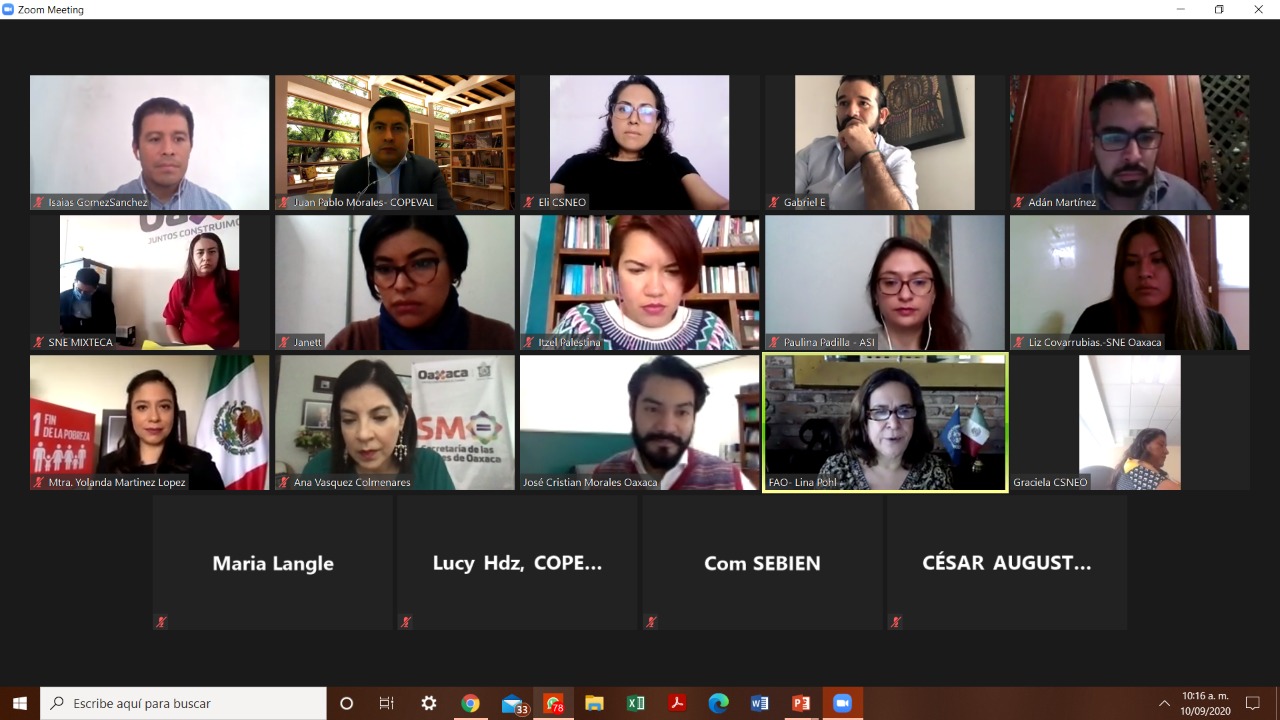The image size is (1280, 720).
Task: Open File Explorer folder icon
Action: [x=594, y=703]
